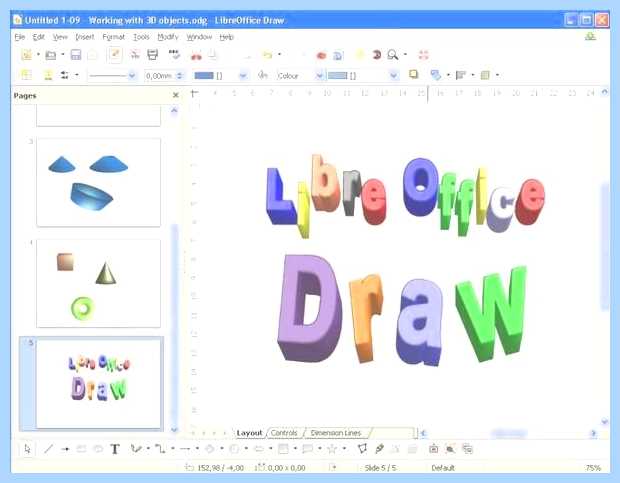This screenshot has height=483, width=620.
Task: Expand the Alignment dropdown arrow
Action: (x=473, y=75)
